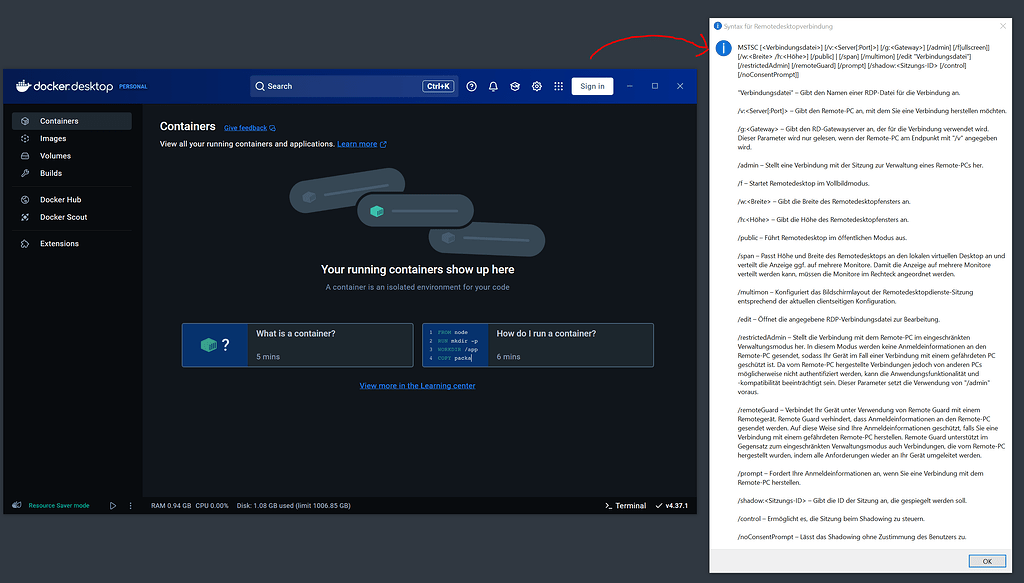This screenshot has height=583, width=1024.
Task: Open the apps grid icon next to Sign in
Action: click(x=558, y=86)
